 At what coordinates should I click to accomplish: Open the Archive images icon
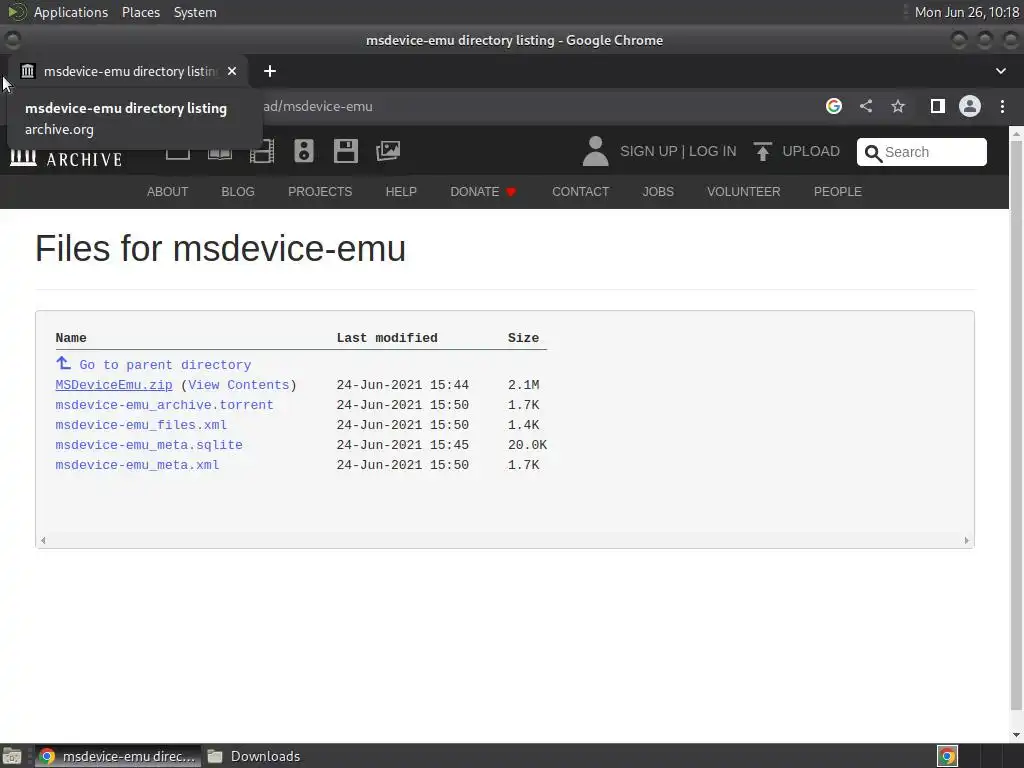(x=388, y=151)
